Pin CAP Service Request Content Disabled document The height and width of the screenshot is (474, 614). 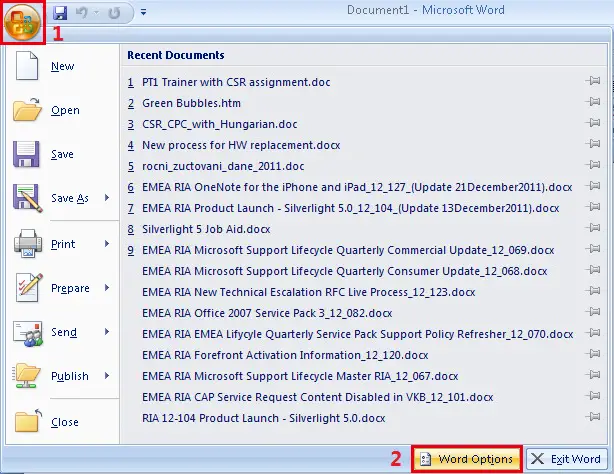(x=593, y=396)
